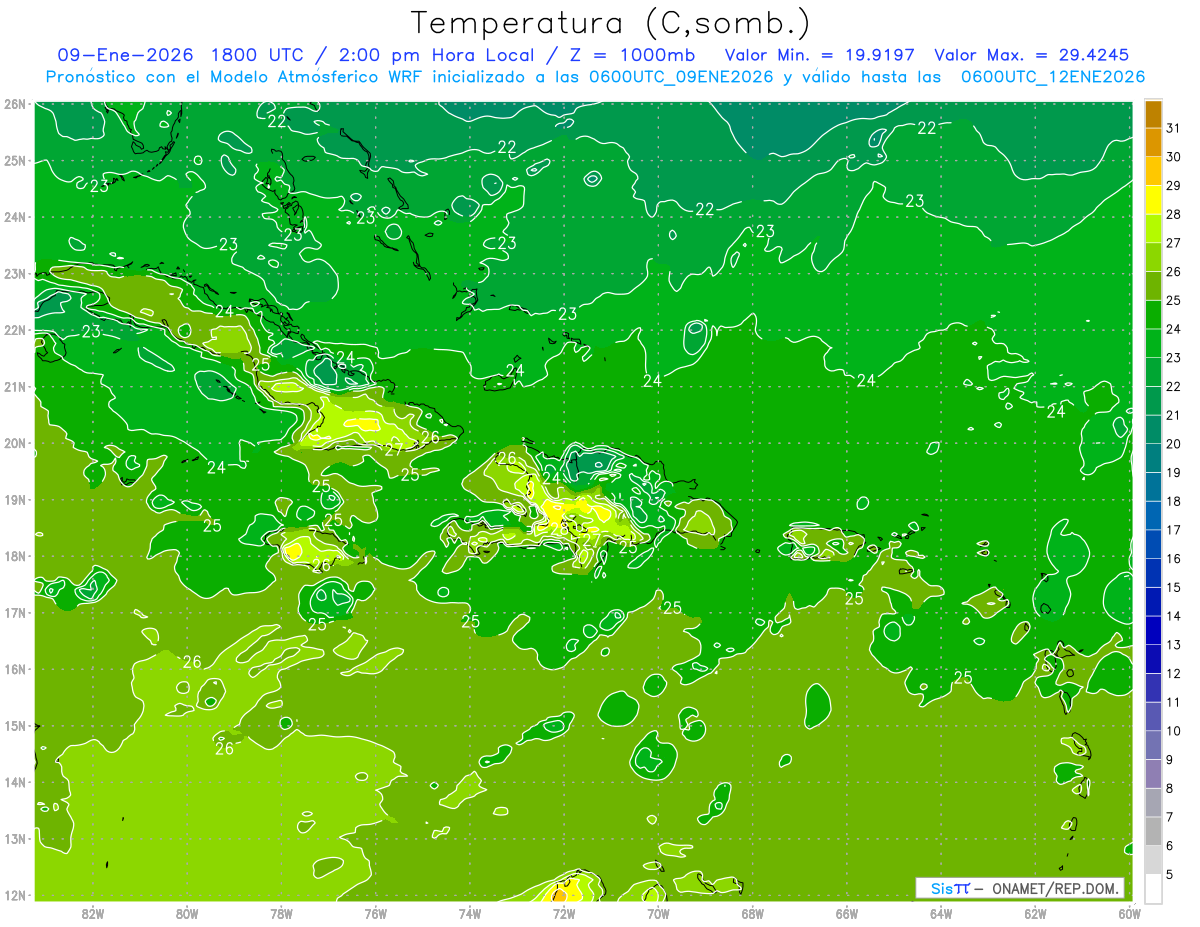This screenshot has width=1200, height=927.
Task: Click the 70W longitude axis label
Action: pyautogui.click(x=658, y=913)
